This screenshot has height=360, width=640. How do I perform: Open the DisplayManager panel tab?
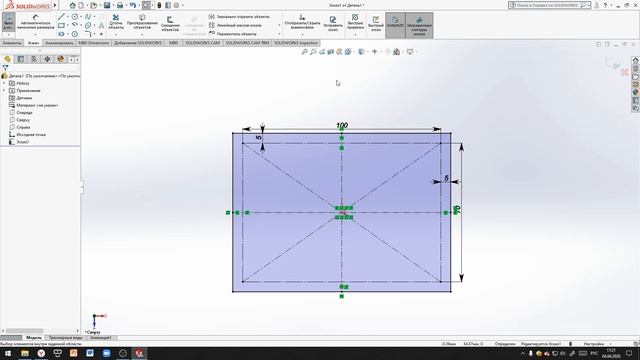[61, 59]
